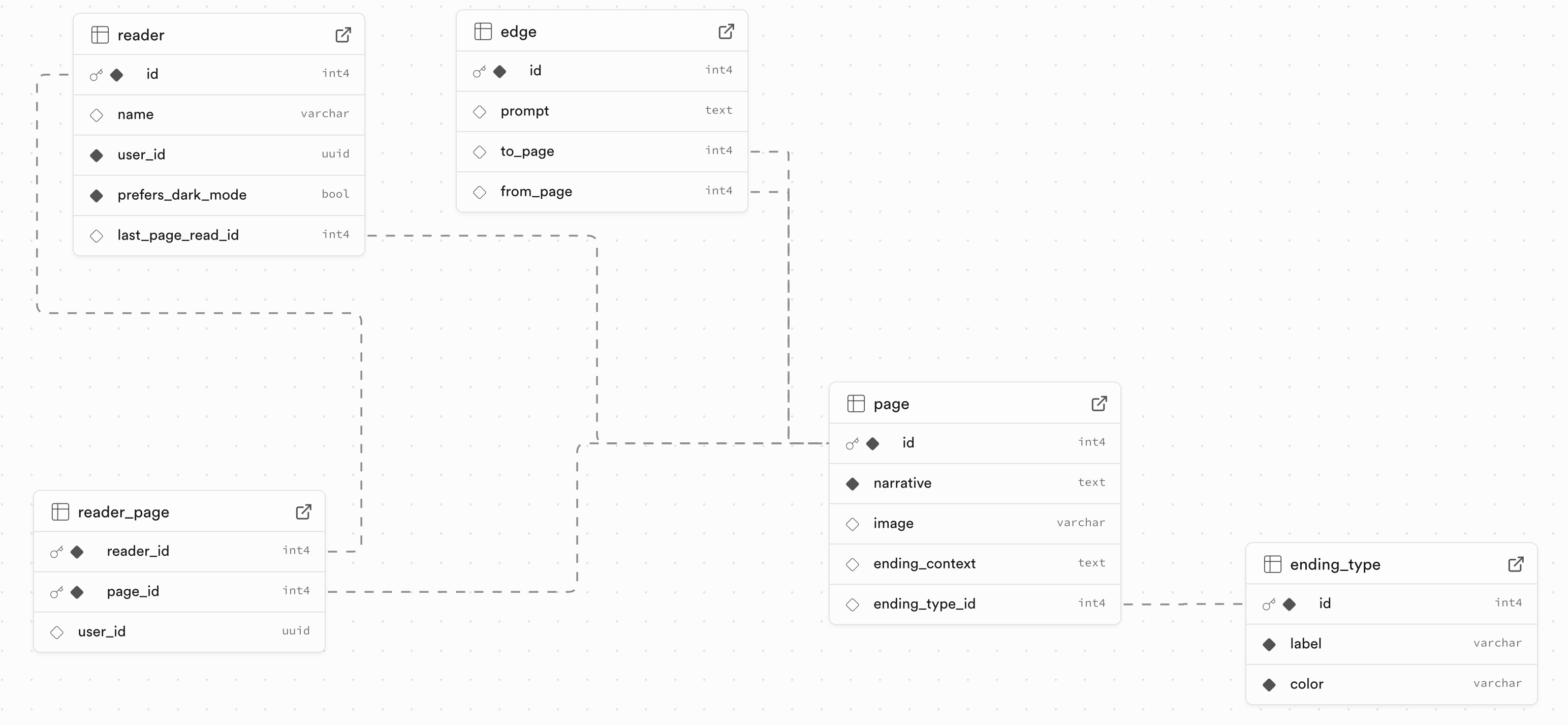The height and width of the screenshot is (725, 1568).
Task: Click the reader_page table title
Action: pyautogui.click(x=123, y=512)
